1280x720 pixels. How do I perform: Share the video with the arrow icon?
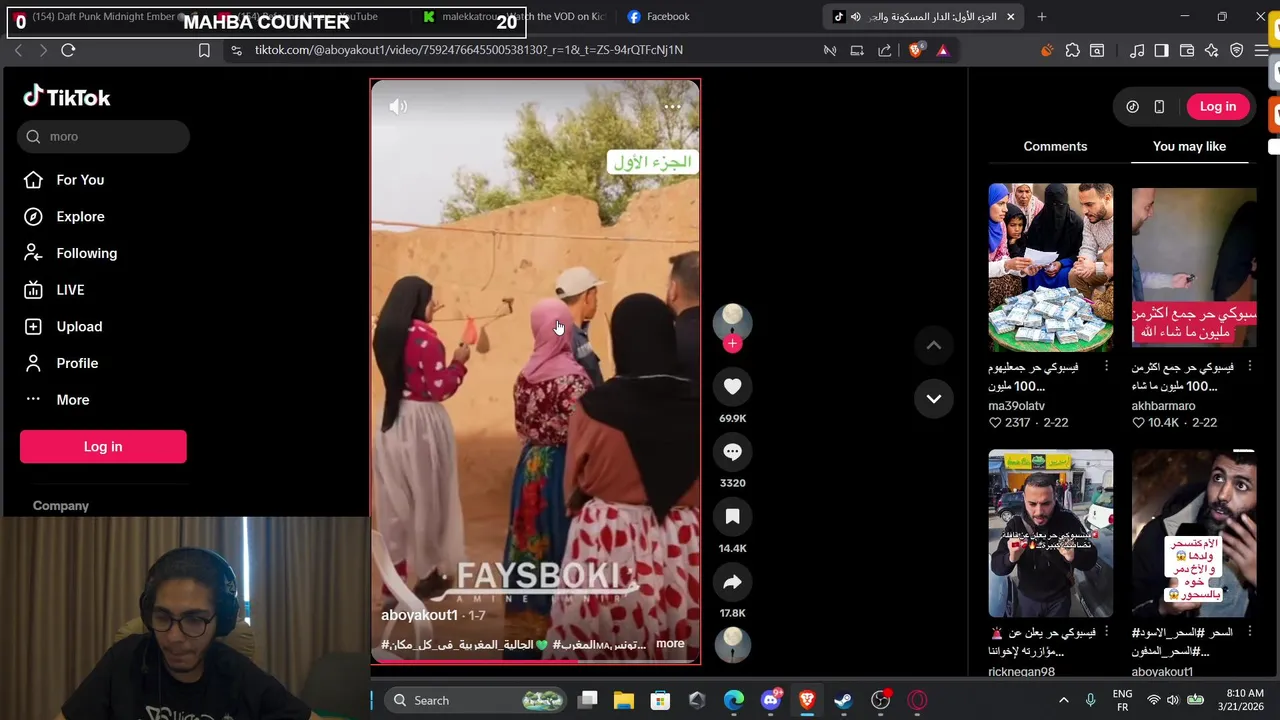click(732, 582)
